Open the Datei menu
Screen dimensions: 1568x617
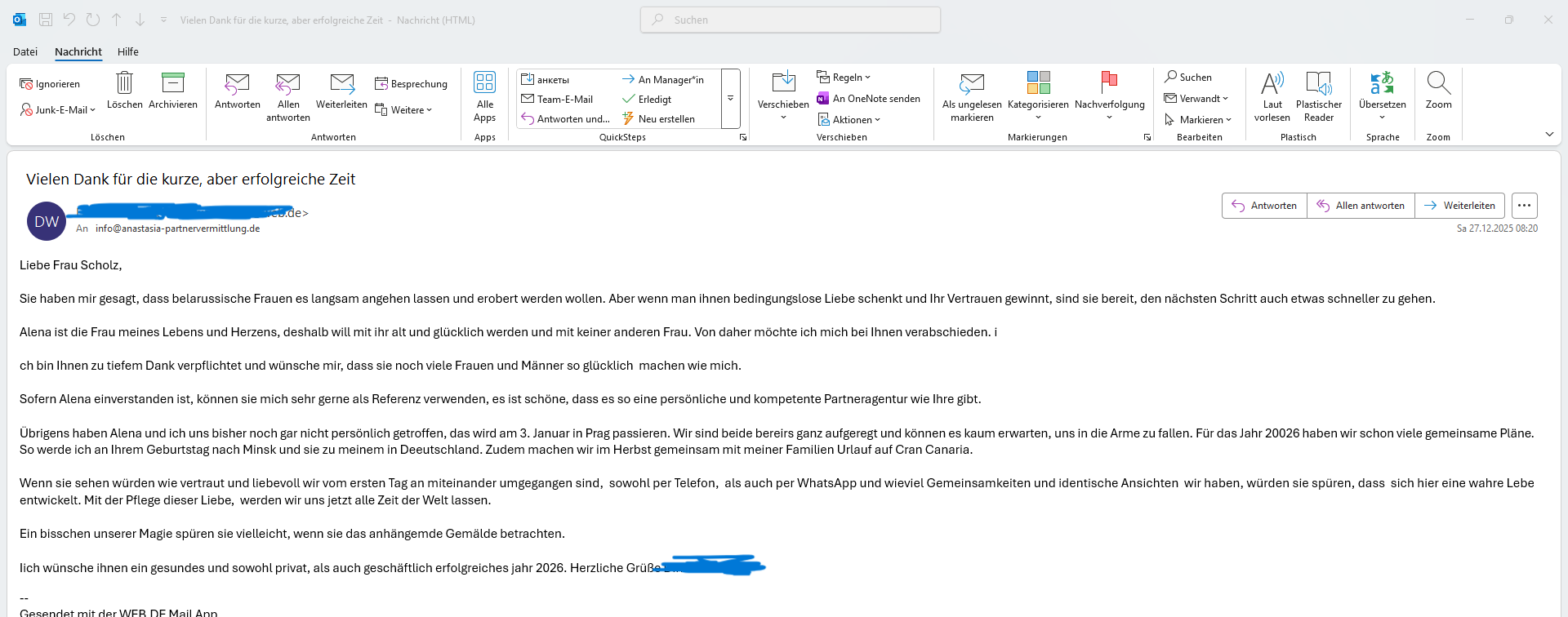click(25, 51)
